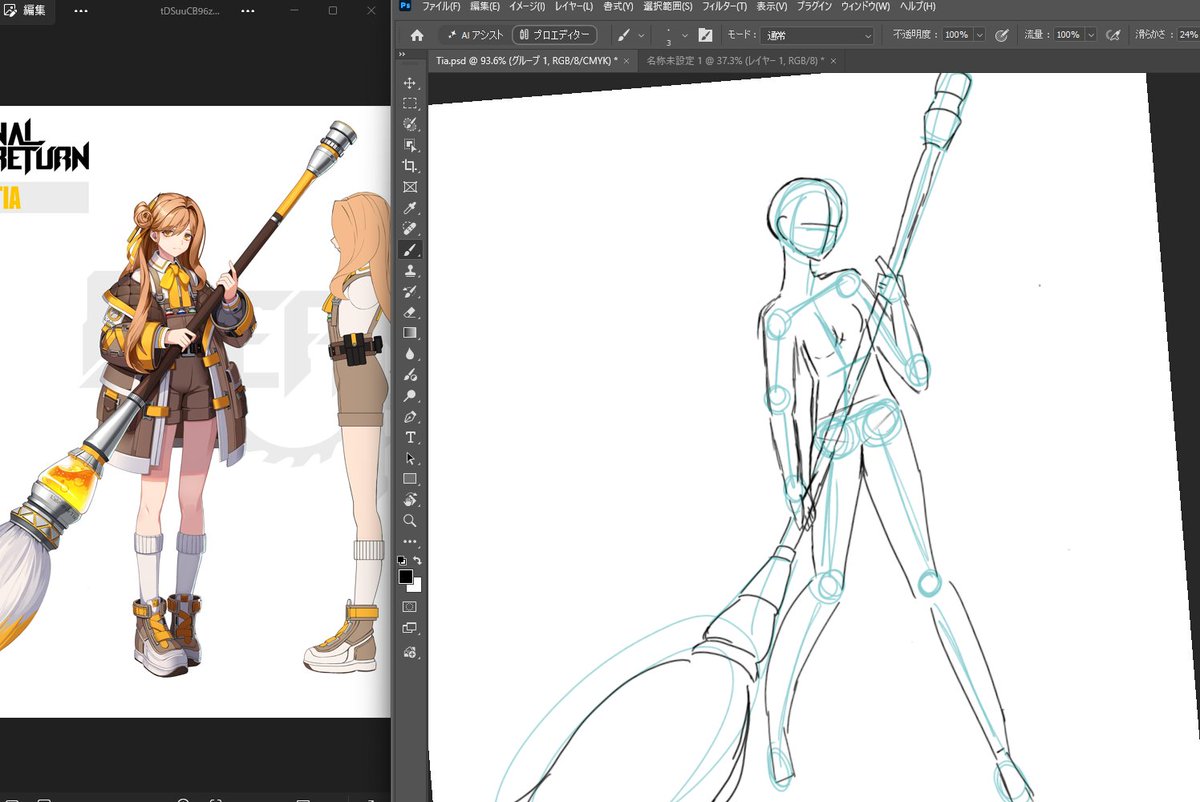Screen dimensions: 1200x802
Task: Select the Blur tool droplet icon
Action: pos(410,354)
